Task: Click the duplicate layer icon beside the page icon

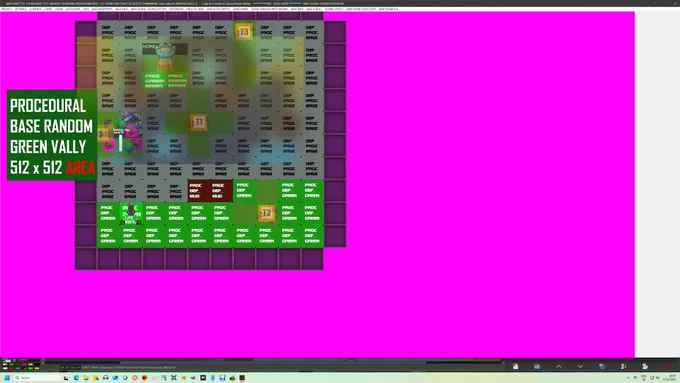Action: point(537,367)
